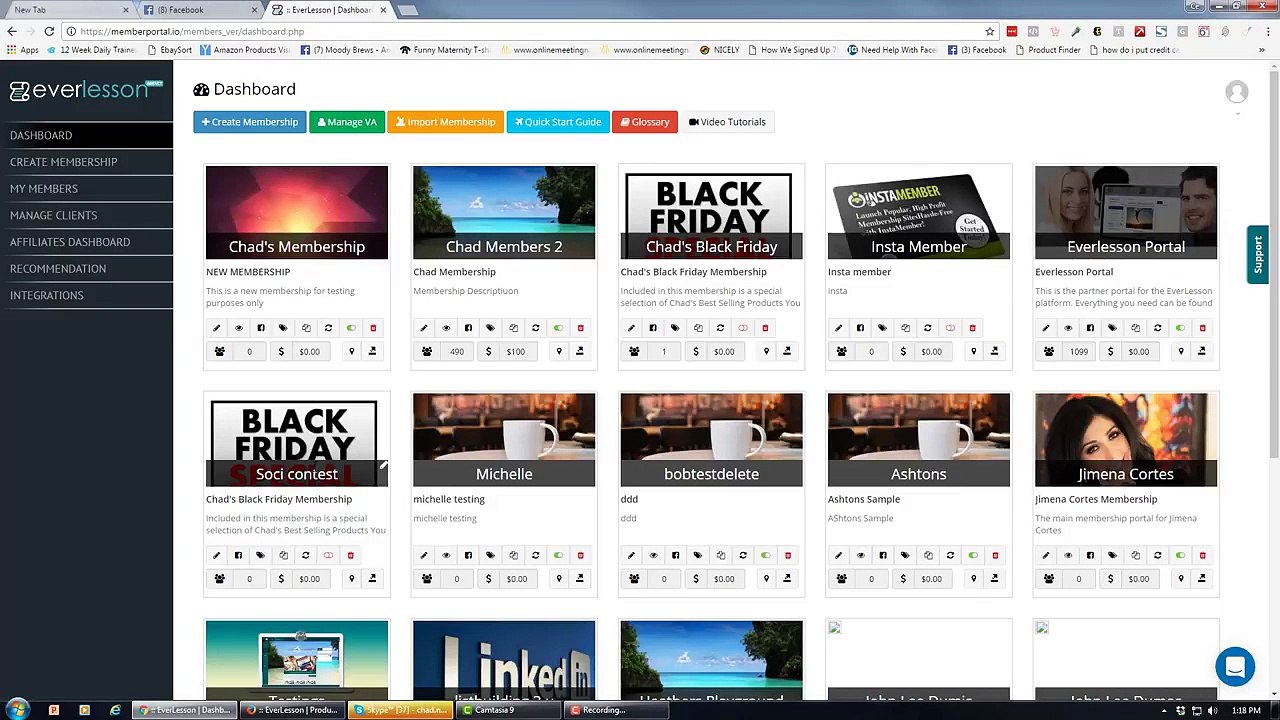Toggle active status switch on Chad's Membership
The width and height of the screenshot is (1280, 720).
pos(350,328)
